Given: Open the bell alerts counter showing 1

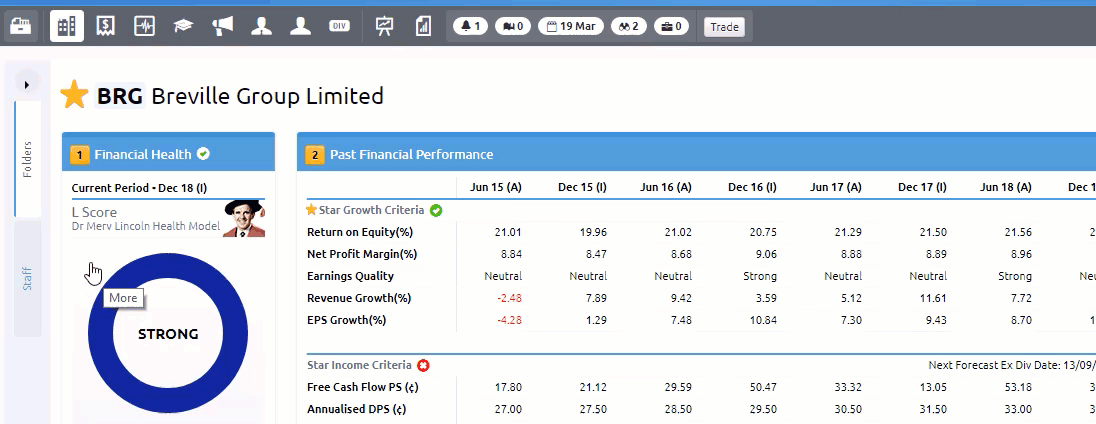Looking at the screenshot, I should [x=470, y=27].
